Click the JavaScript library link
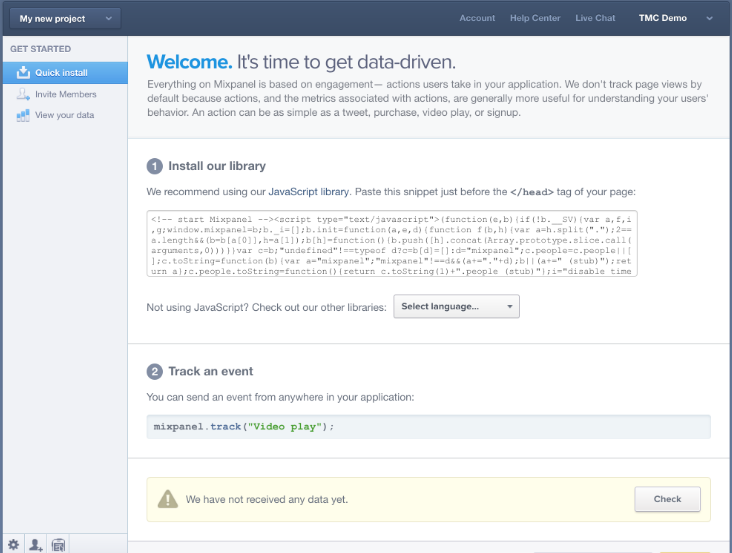 tap(309, 192)
